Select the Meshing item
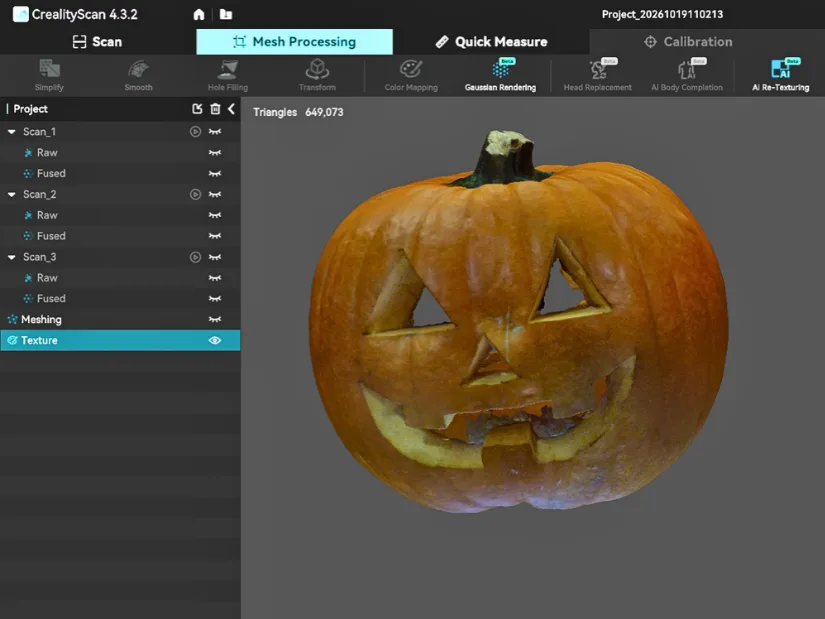 (x=120, y=320)
